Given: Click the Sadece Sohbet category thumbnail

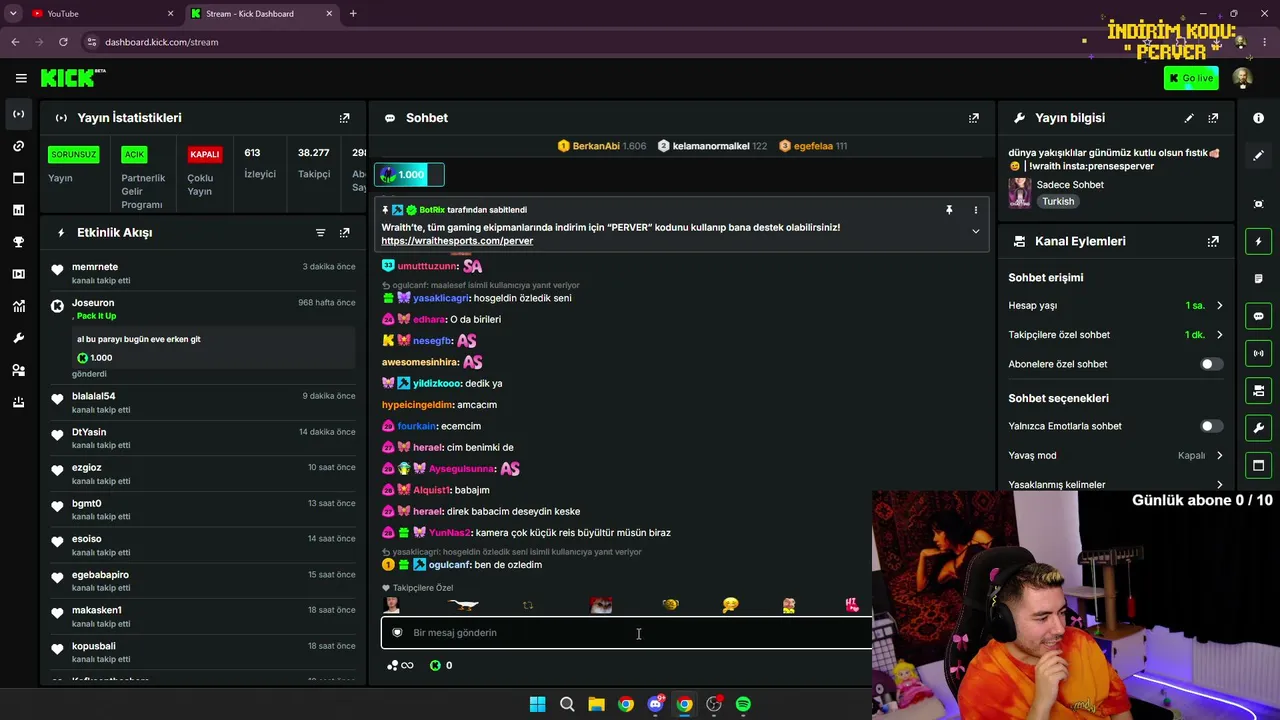Looking at the screenshot, I should pos(1020,193).
